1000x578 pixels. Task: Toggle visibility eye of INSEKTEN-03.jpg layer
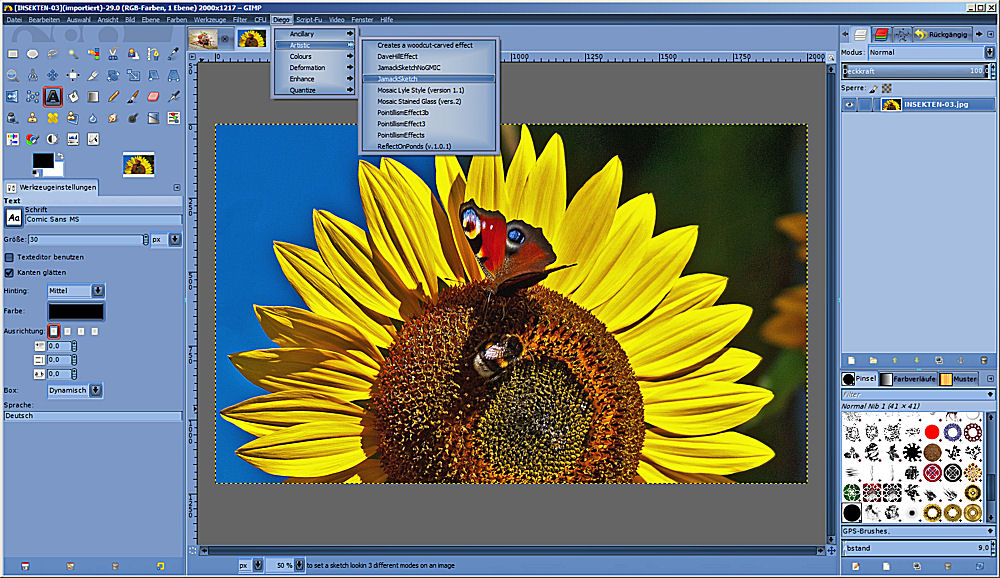(x=849, y=105)
